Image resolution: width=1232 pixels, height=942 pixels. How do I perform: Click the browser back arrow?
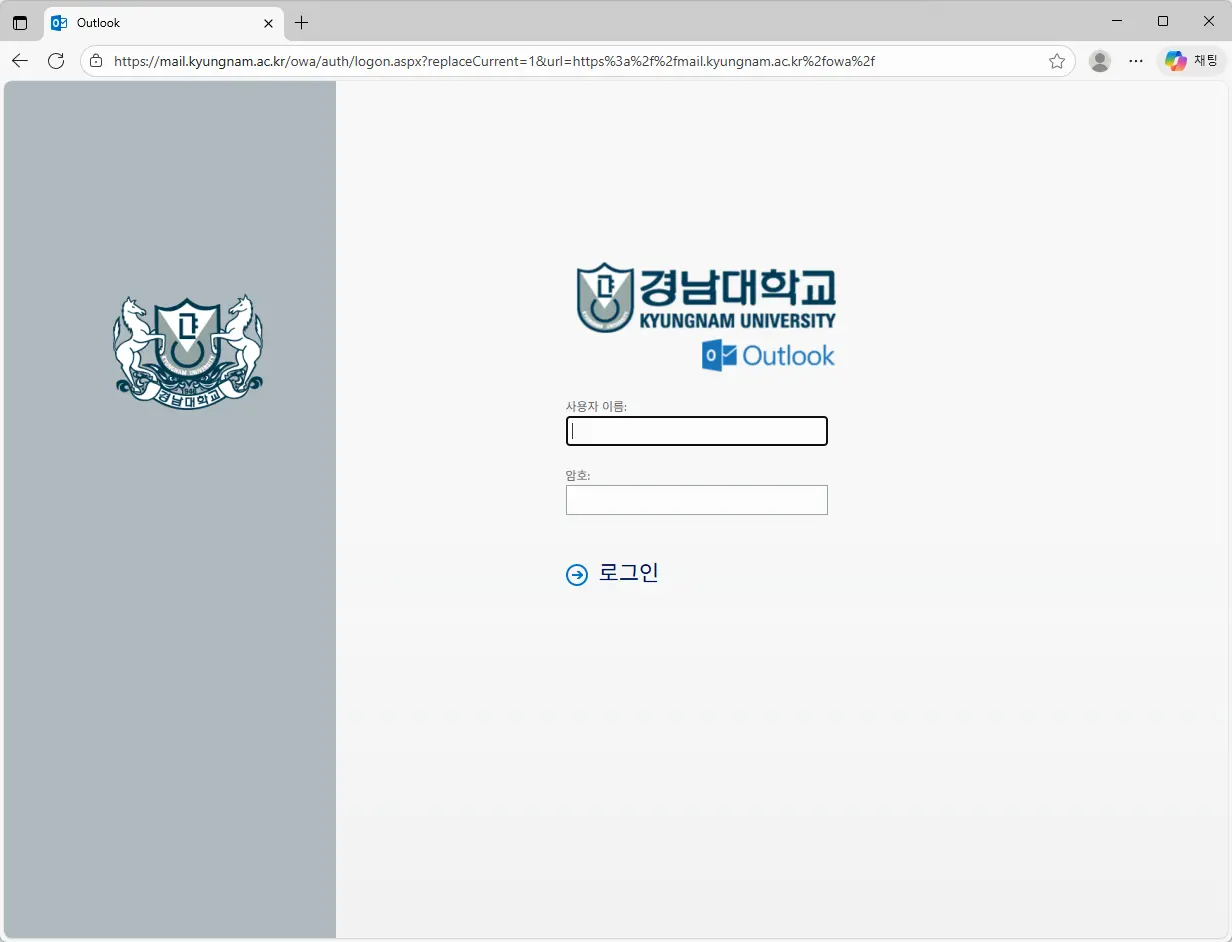pyautogui.click(x=20, y=61)
